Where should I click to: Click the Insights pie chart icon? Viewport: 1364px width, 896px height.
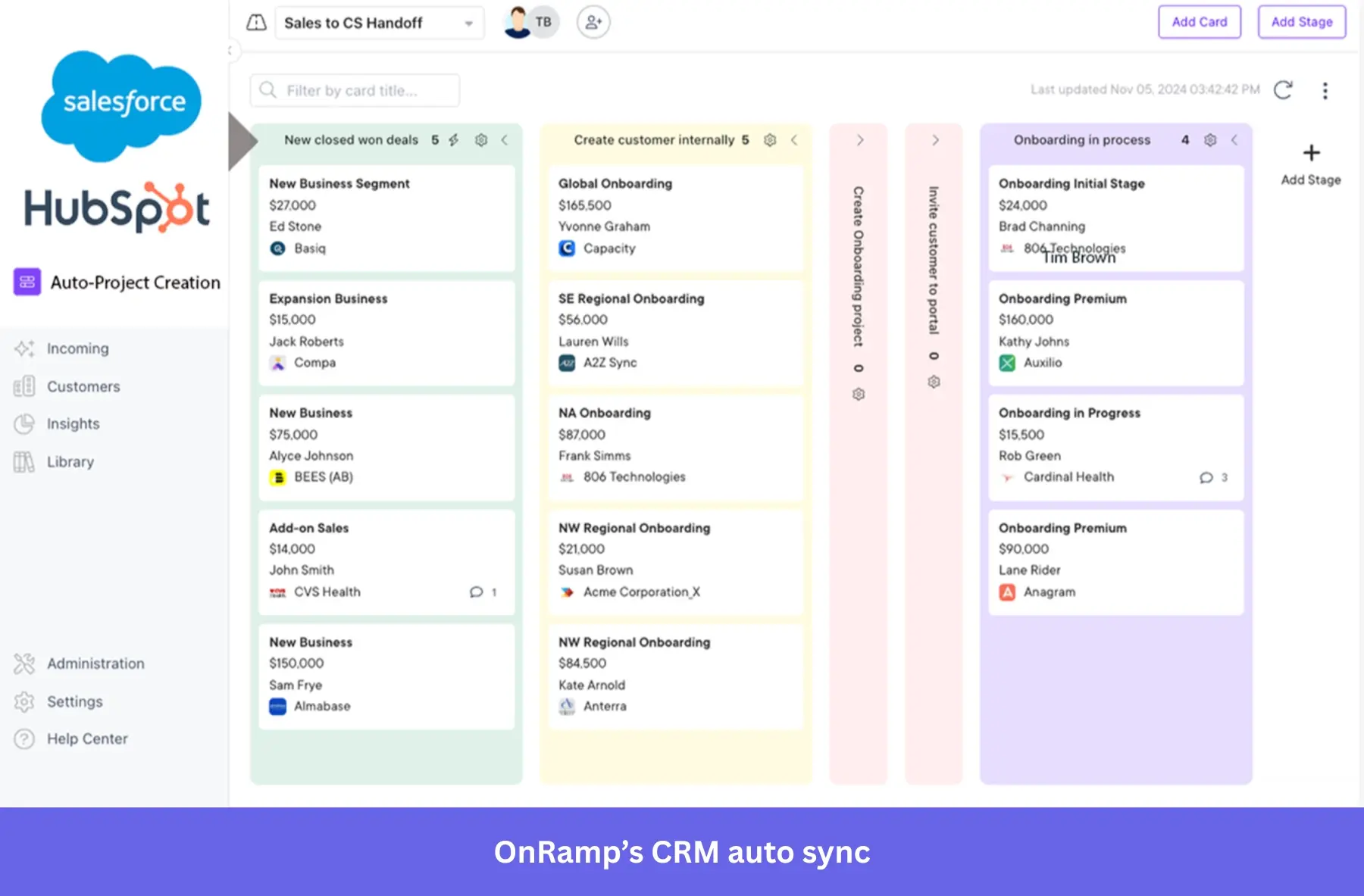click(x=24, y=423)
